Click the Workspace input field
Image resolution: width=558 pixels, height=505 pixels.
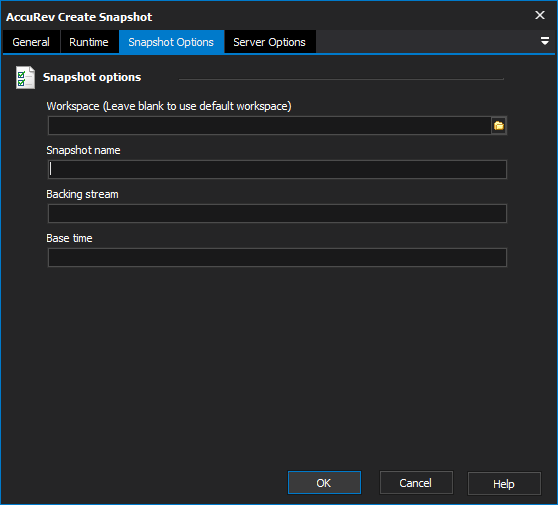point(270,126)
